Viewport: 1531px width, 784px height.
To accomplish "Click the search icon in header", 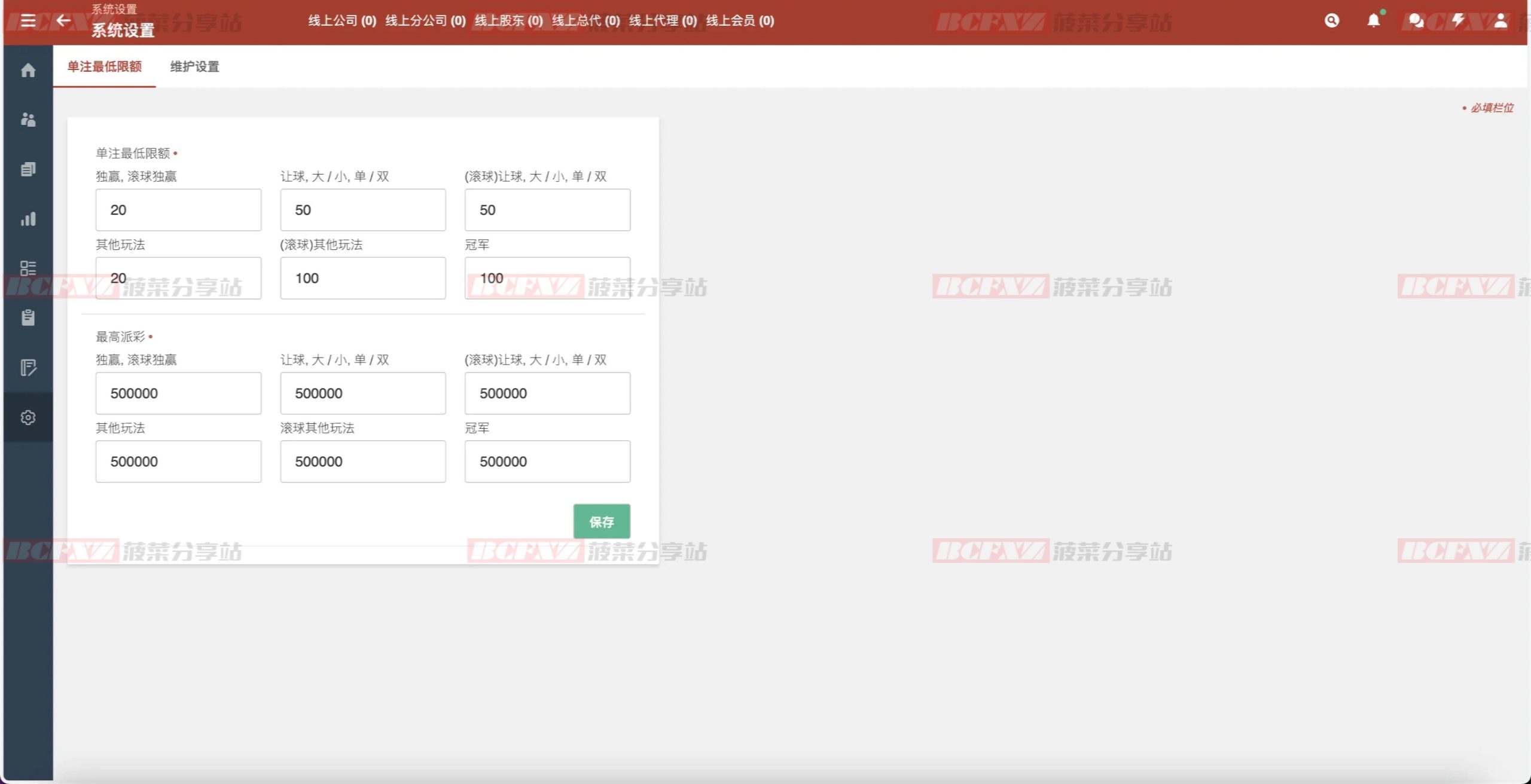I will 1332,21.
